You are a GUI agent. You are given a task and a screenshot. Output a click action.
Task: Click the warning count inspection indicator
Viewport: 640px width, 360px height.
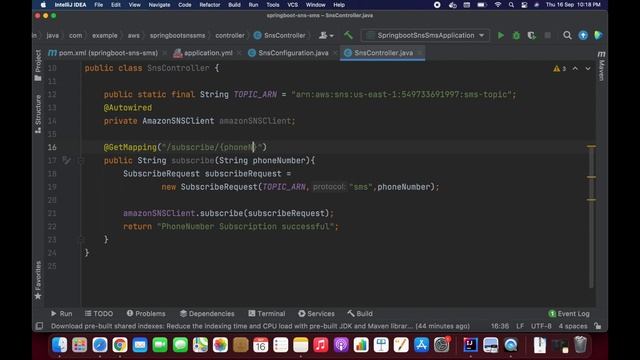[x=560, y=69]
